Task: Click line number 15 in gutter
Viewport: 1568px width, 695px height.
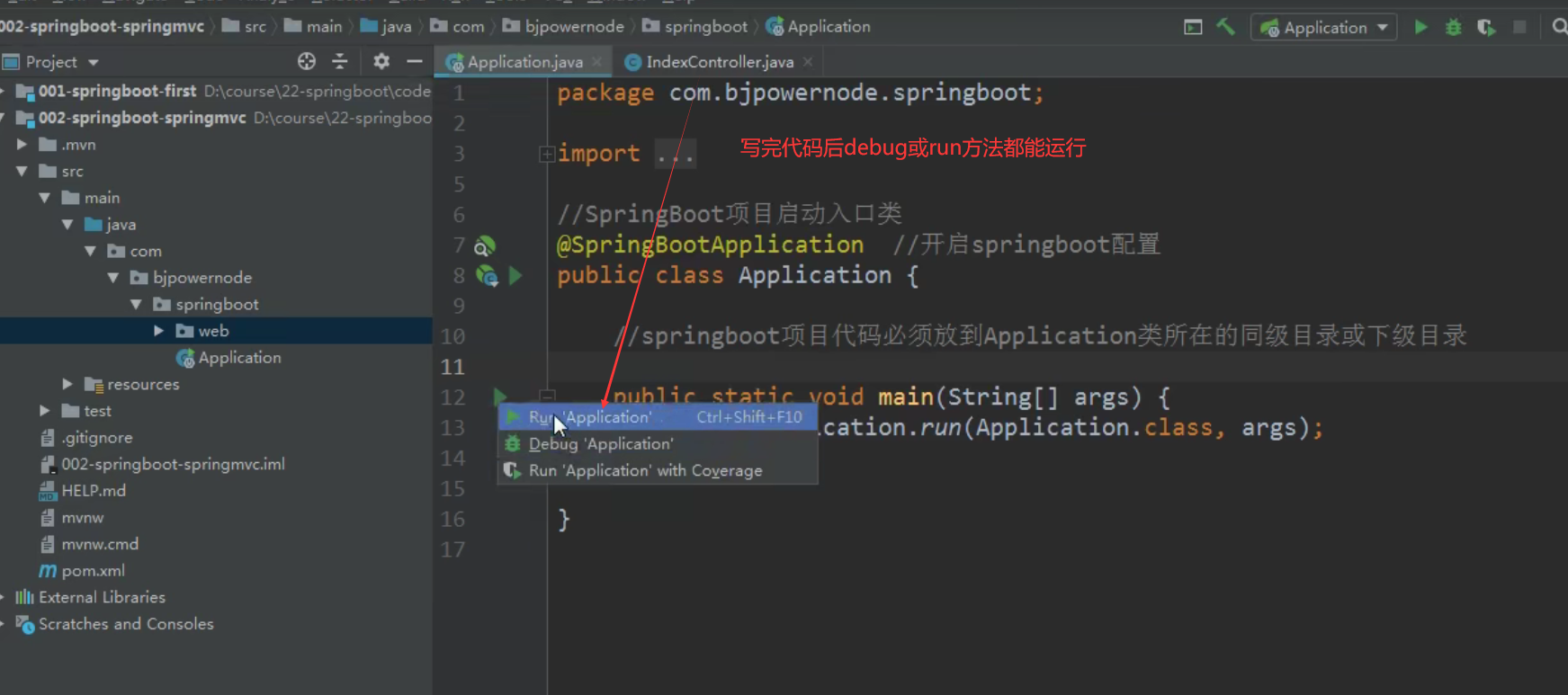Action: point(452,488)
